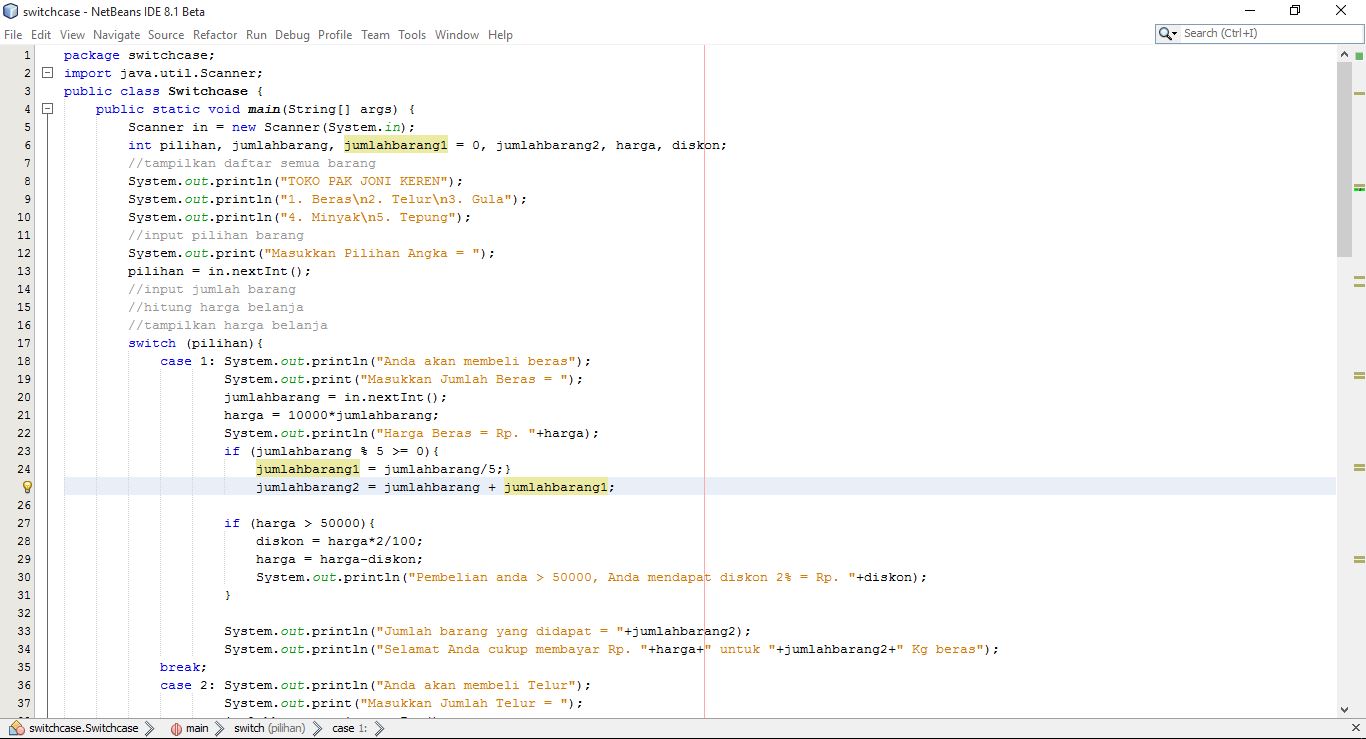Image resolution: width=1366 pixels, height=739 pixels.
Task: Open the Debug menu
Action: pyautogui.click(x=292, y=34)
